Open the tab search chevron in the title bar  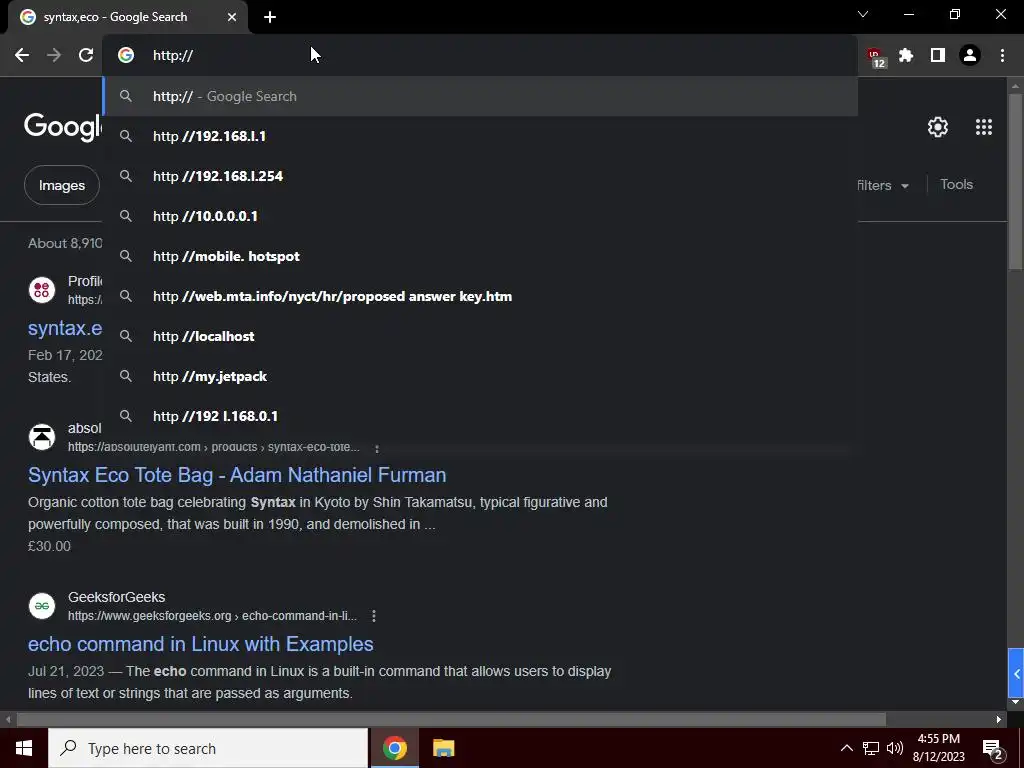(x=863, y=14)
